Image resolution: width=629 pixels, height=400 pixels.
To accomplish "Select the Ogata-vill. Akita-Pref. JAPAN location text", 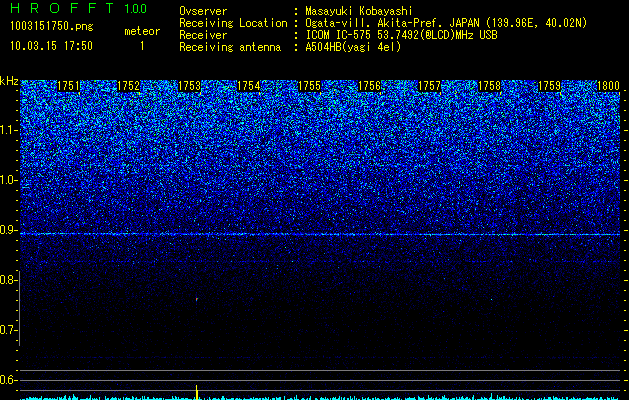I will 446,23.
